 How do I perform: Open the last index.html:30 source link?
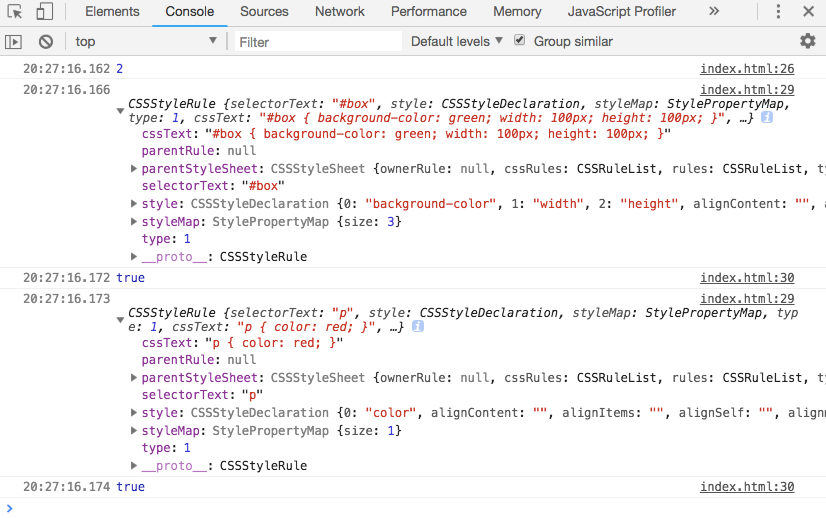pos(746,487)
